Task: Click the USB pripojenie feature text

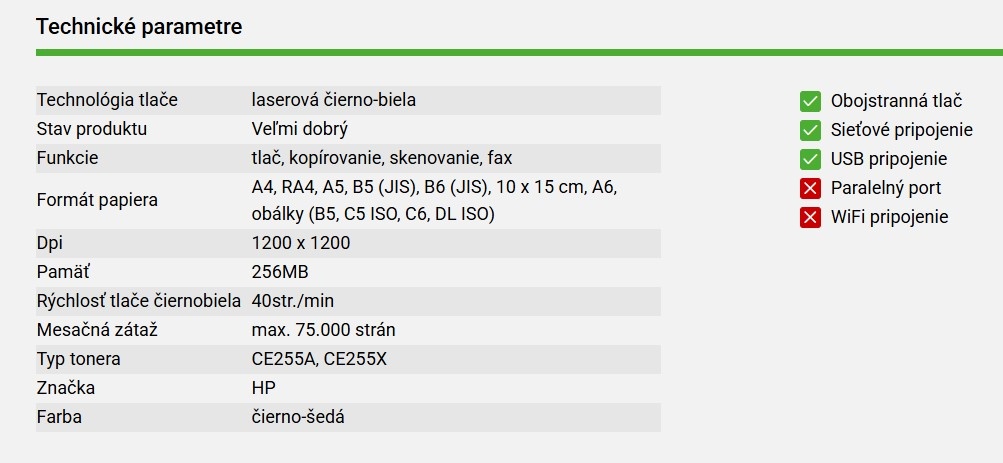Action: click(x=888, y=159)
